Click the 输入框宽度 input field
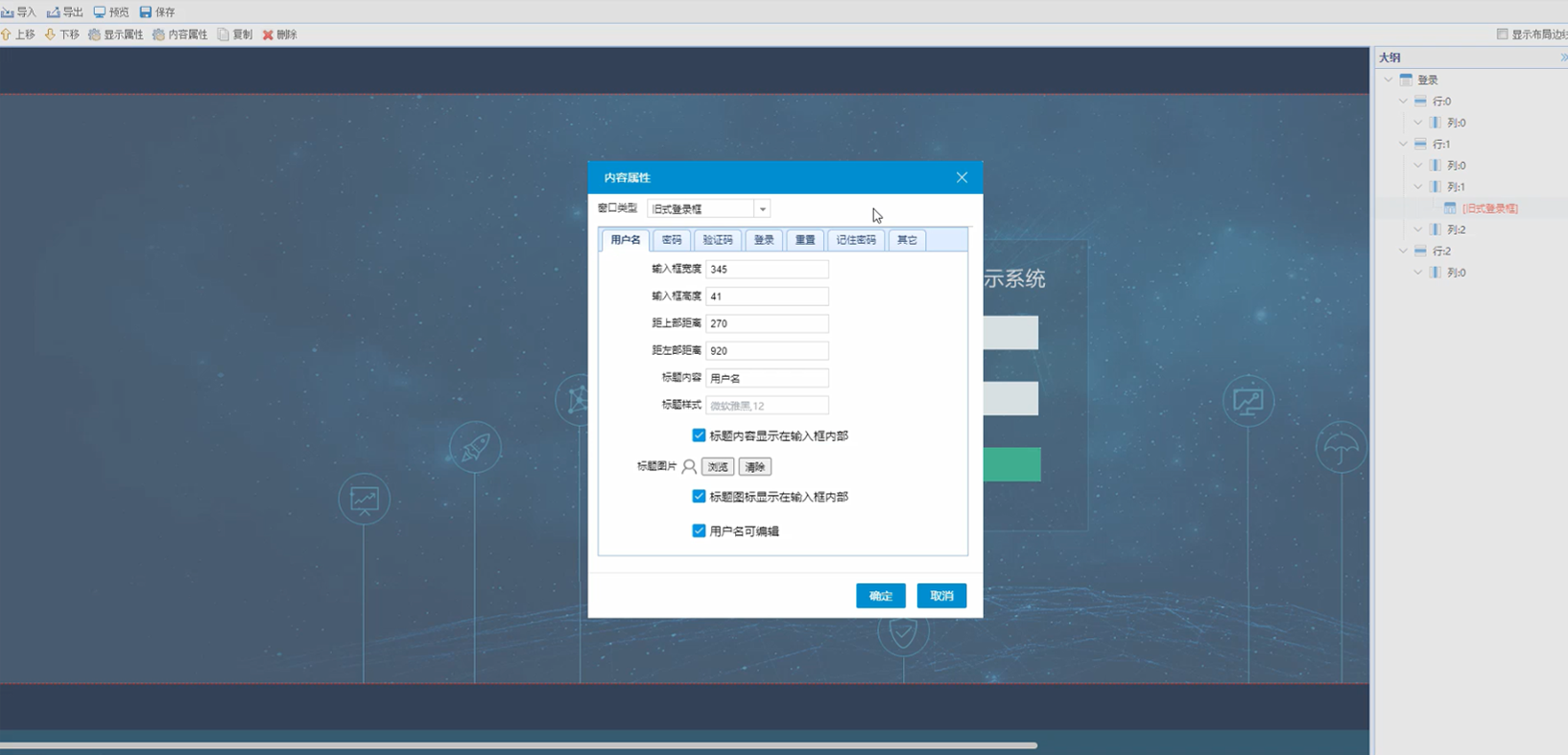The image size is (1568, 755). [x=767, y=270]
